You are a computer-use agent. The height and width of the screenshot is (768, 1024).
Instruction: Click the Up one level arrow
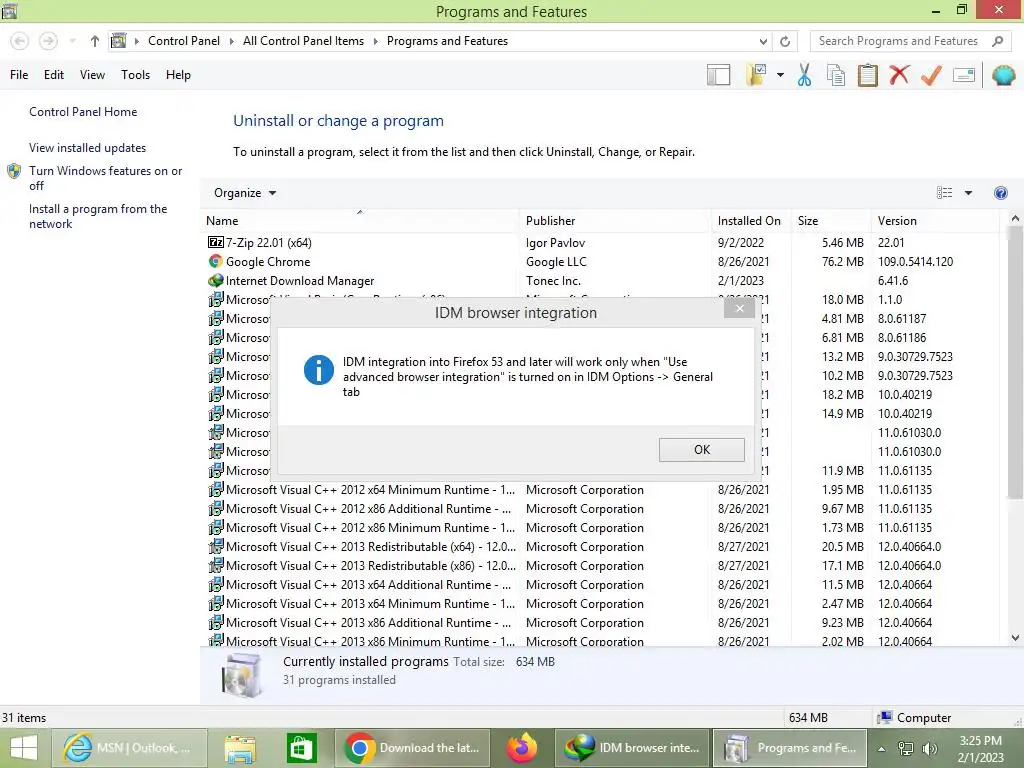coord(95,41)
